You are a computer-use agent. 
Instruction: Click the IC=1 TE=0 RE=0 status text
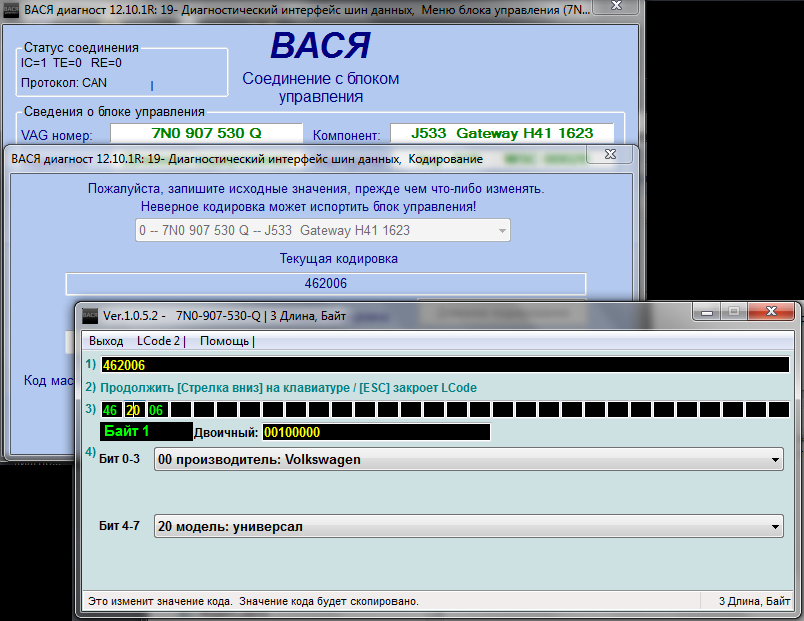71,63
